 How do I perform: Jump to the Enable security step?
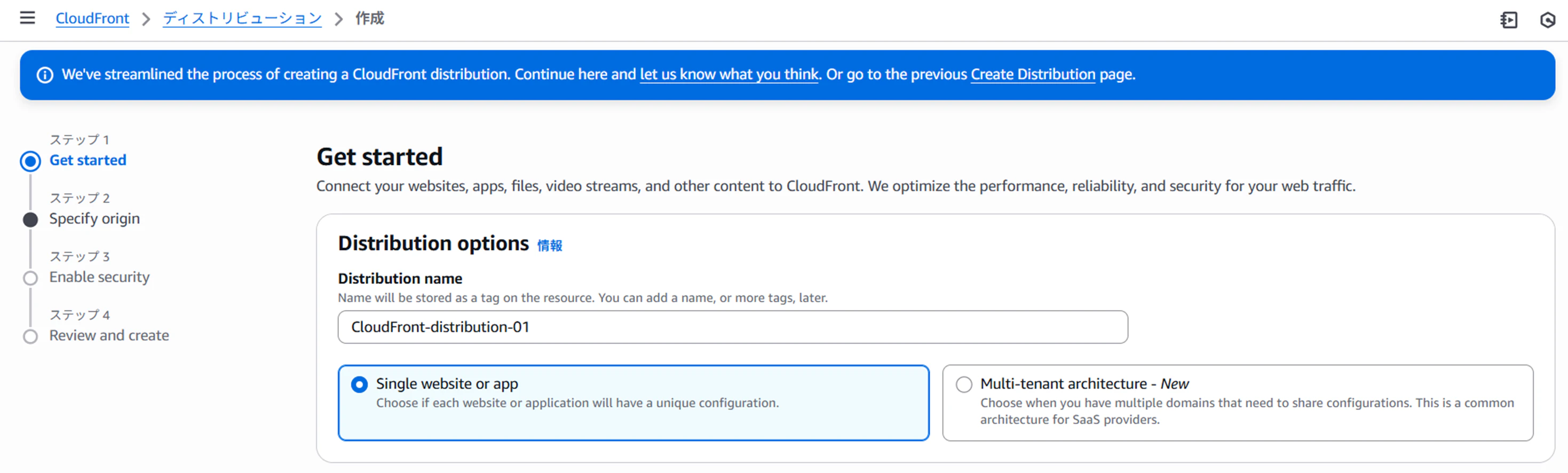click(99, 277)
